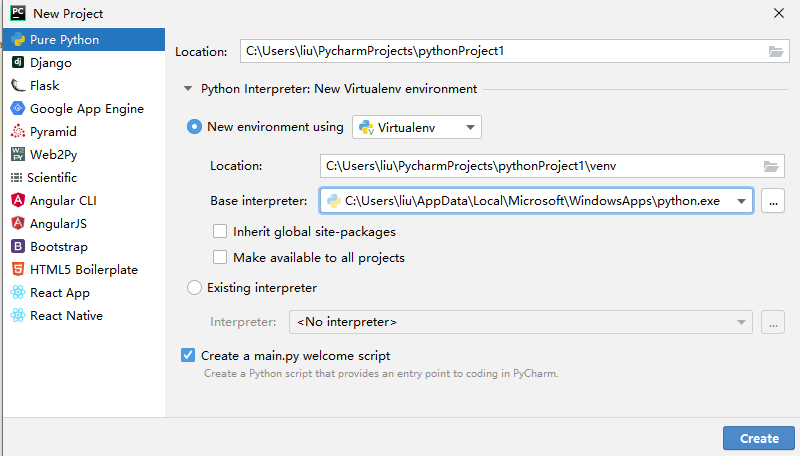Click the venv Location text field
The image size is (800, 456).
point(540,166)
